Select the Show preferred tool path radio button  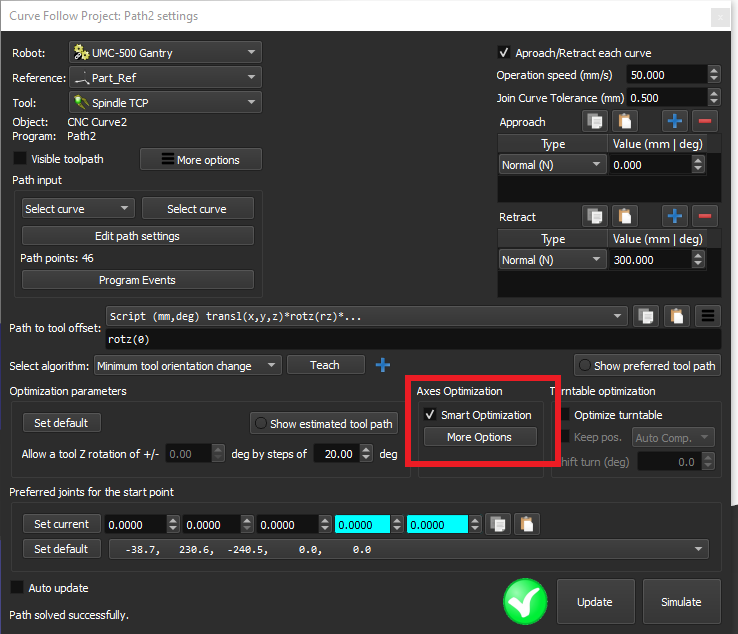click(584, 366)
